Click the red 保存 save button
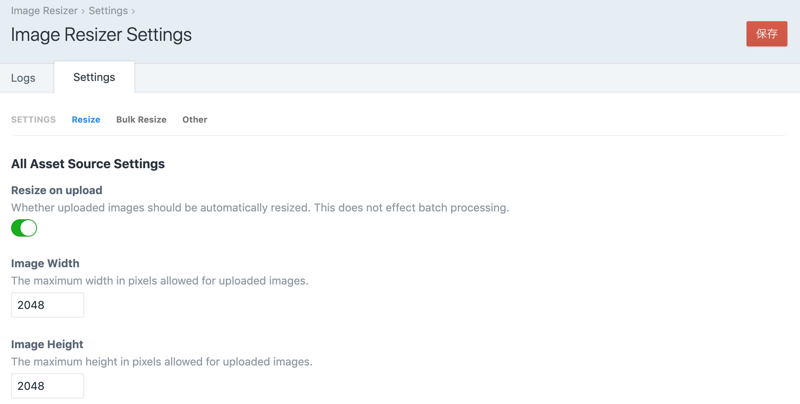The height and width of the screenshot is (404, 800). coord(766,34)
